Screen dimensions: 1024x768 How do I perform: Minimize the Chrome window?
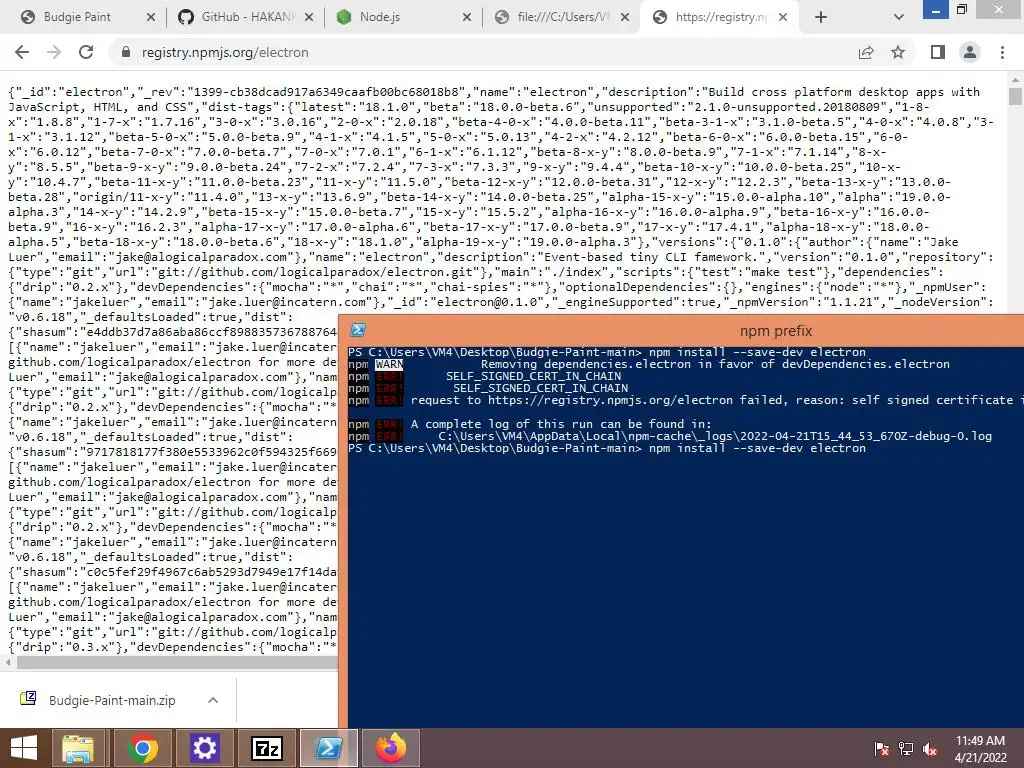coord(935,9)
